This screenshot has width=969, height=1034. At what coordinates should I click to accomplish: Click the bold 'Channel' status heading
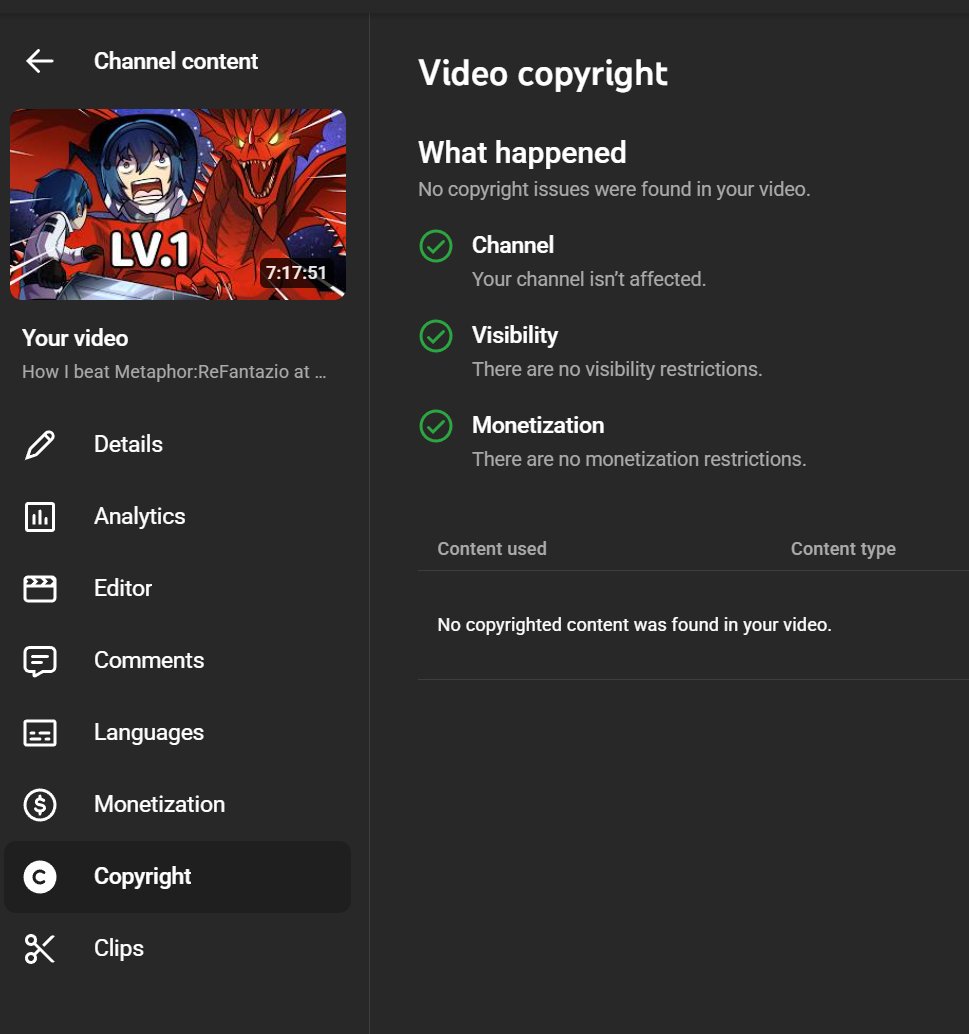pos(513,245)
